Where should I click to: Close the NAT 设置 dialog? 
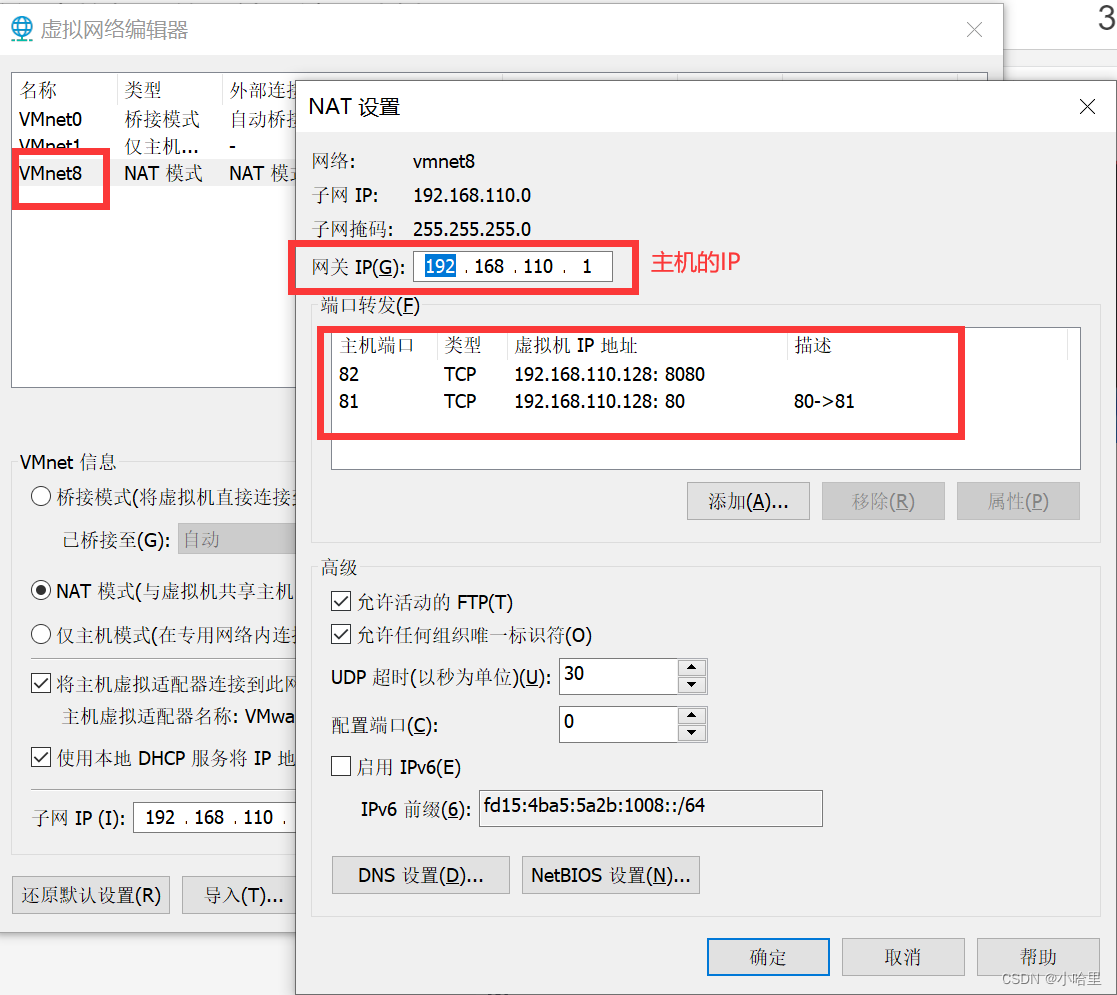(1087, 107)
